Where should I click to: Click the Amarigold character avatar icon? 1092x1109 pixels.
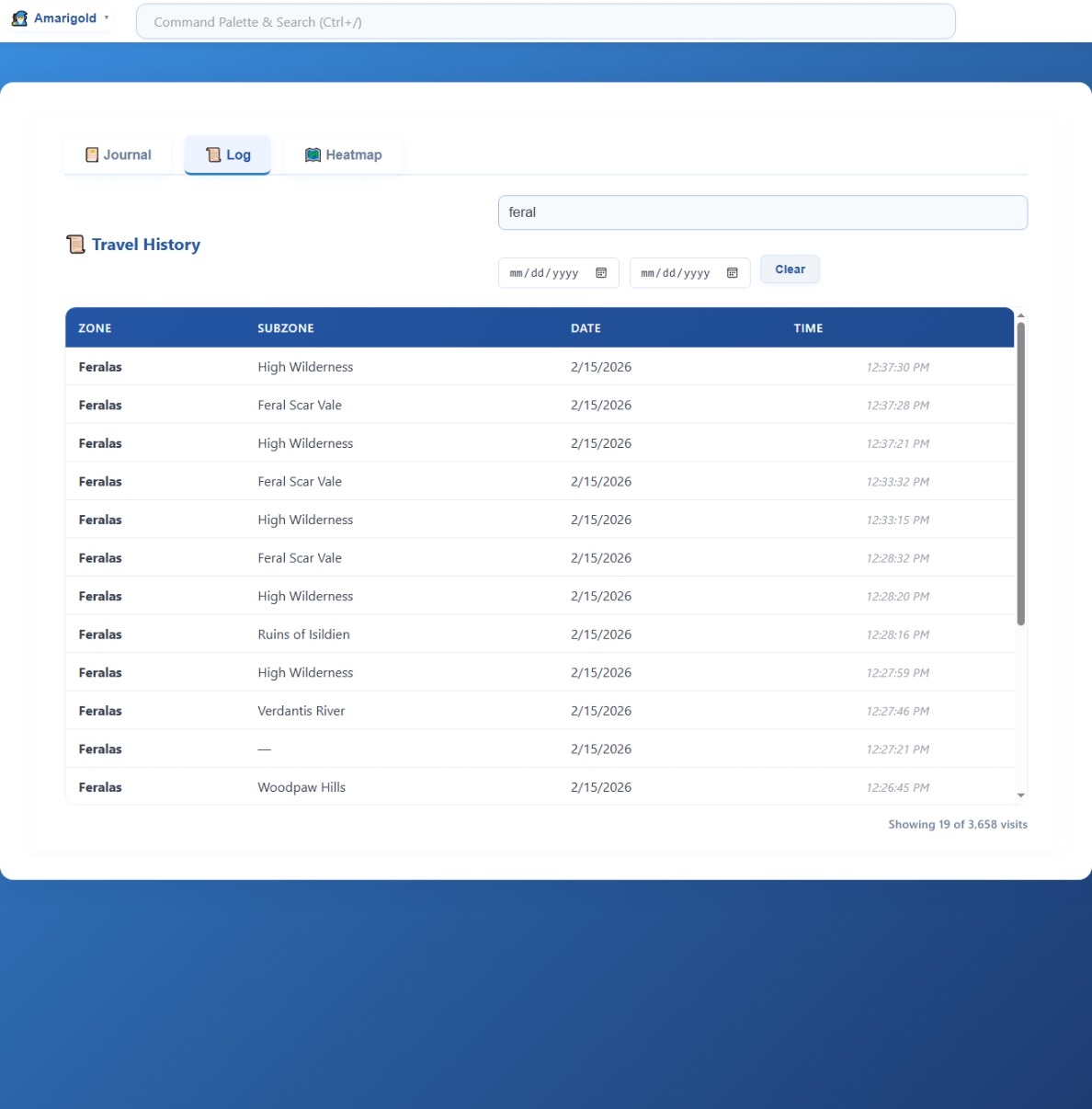pyautogui.click(x=19, y=18)
